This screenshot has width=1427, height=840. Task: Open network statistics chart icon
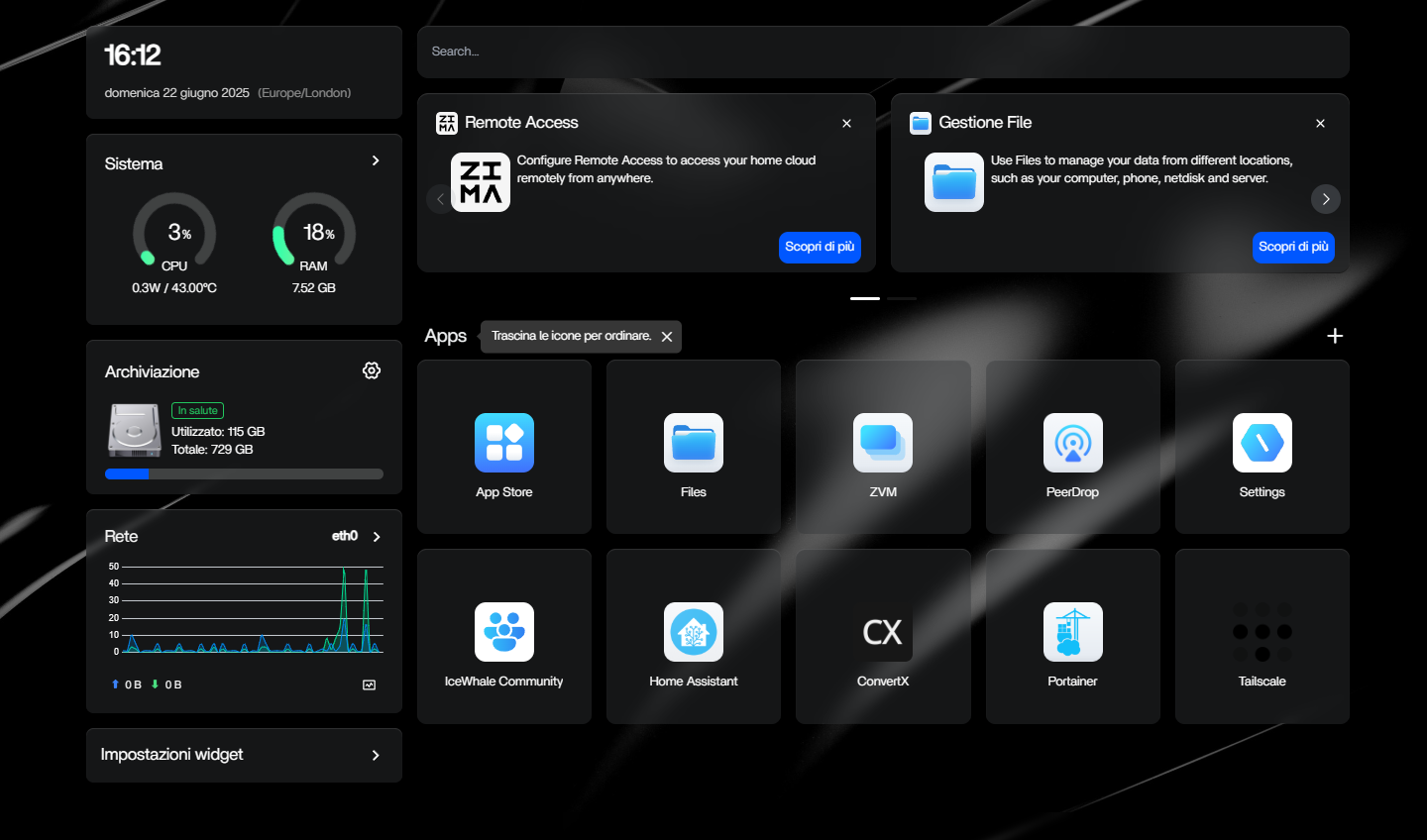coord(368,683)
